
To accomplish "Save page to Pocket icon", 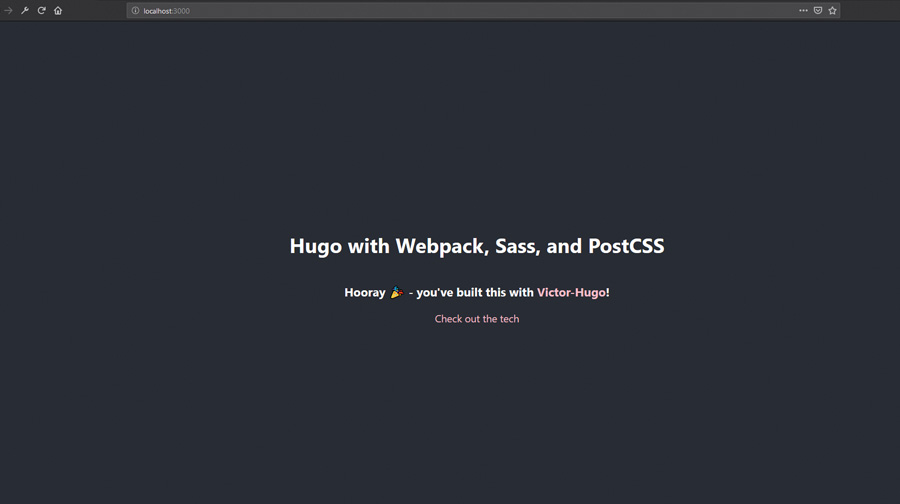I will pos(818,10).
